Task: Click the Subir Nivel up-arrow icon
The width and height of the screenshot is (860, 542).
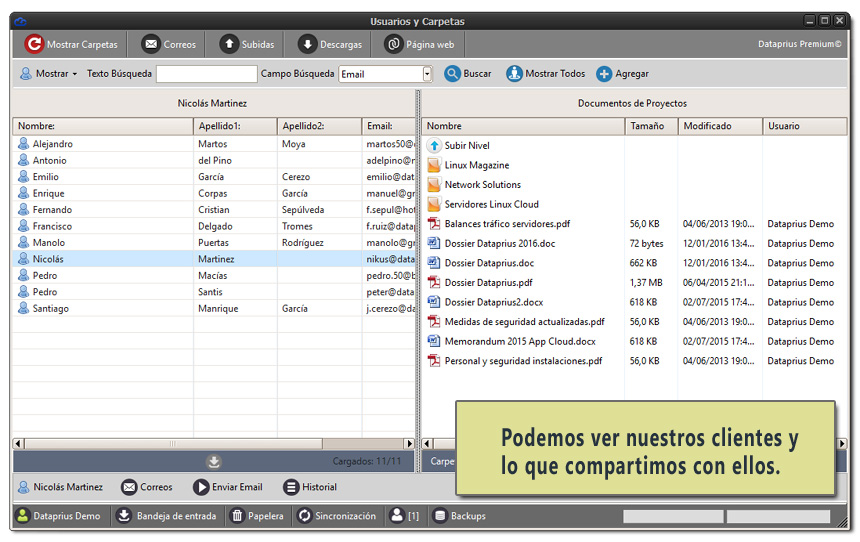Action: (434, 145)
